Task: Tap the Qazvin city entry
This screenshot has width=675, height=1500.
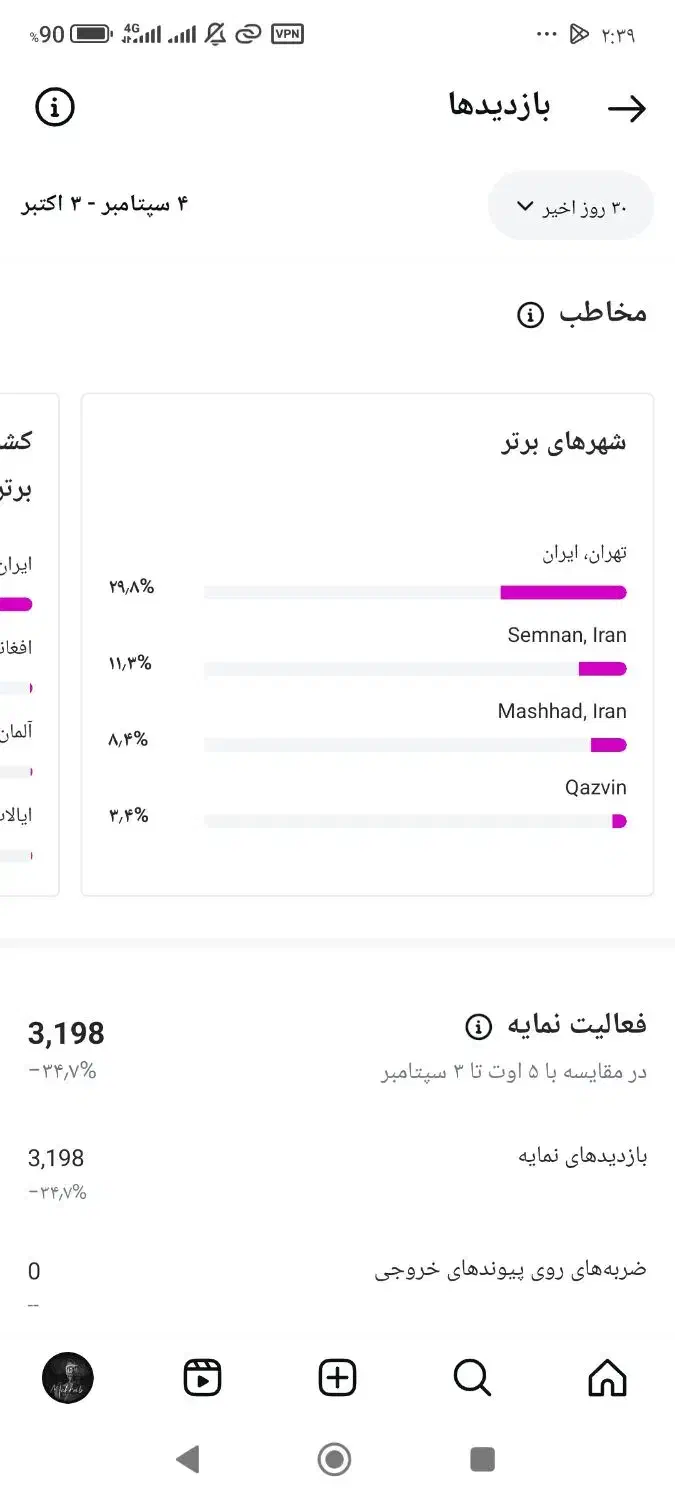Action: (x=595, y=788)
